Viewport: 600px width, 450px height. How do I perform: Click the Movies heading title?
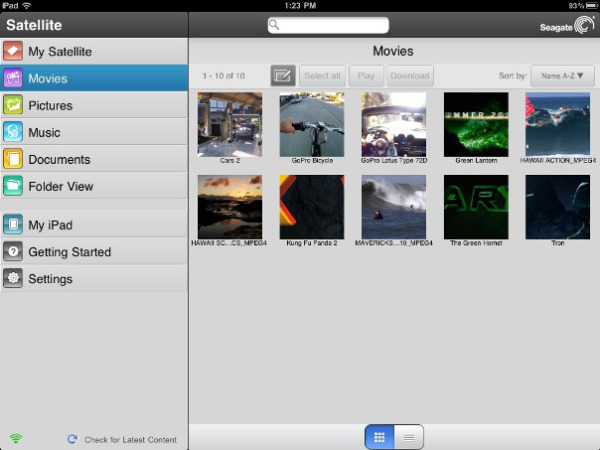393,51
